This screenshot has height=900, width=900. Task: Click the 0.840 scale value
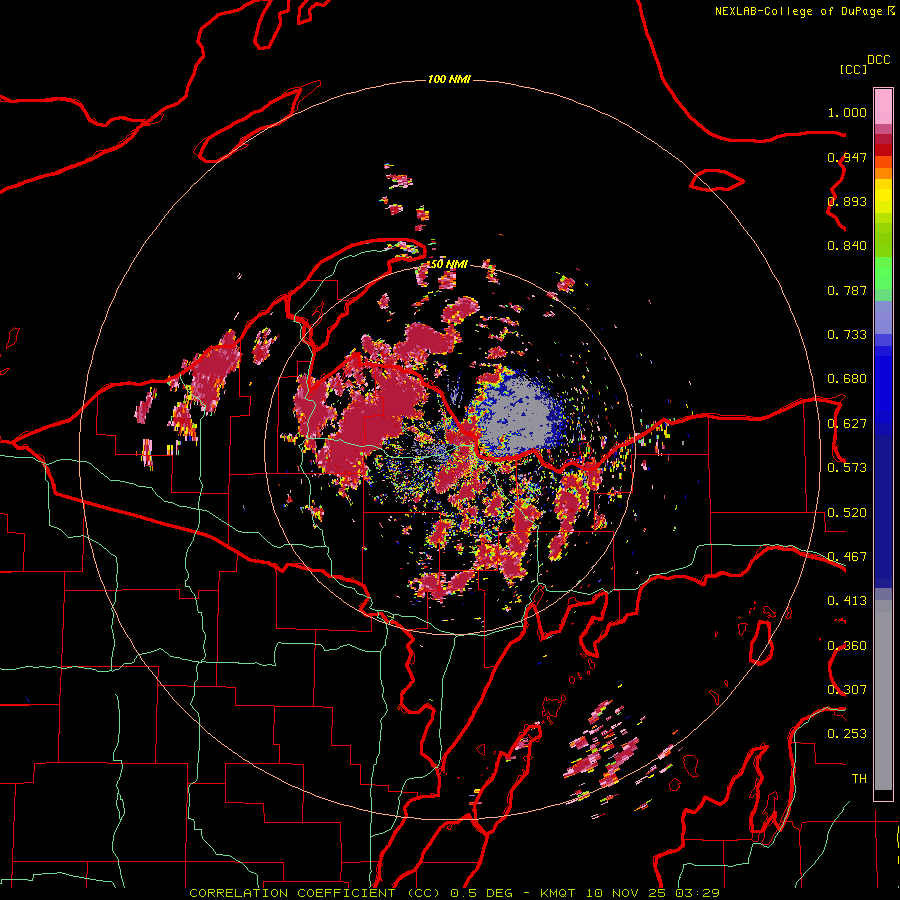(847, 246)
